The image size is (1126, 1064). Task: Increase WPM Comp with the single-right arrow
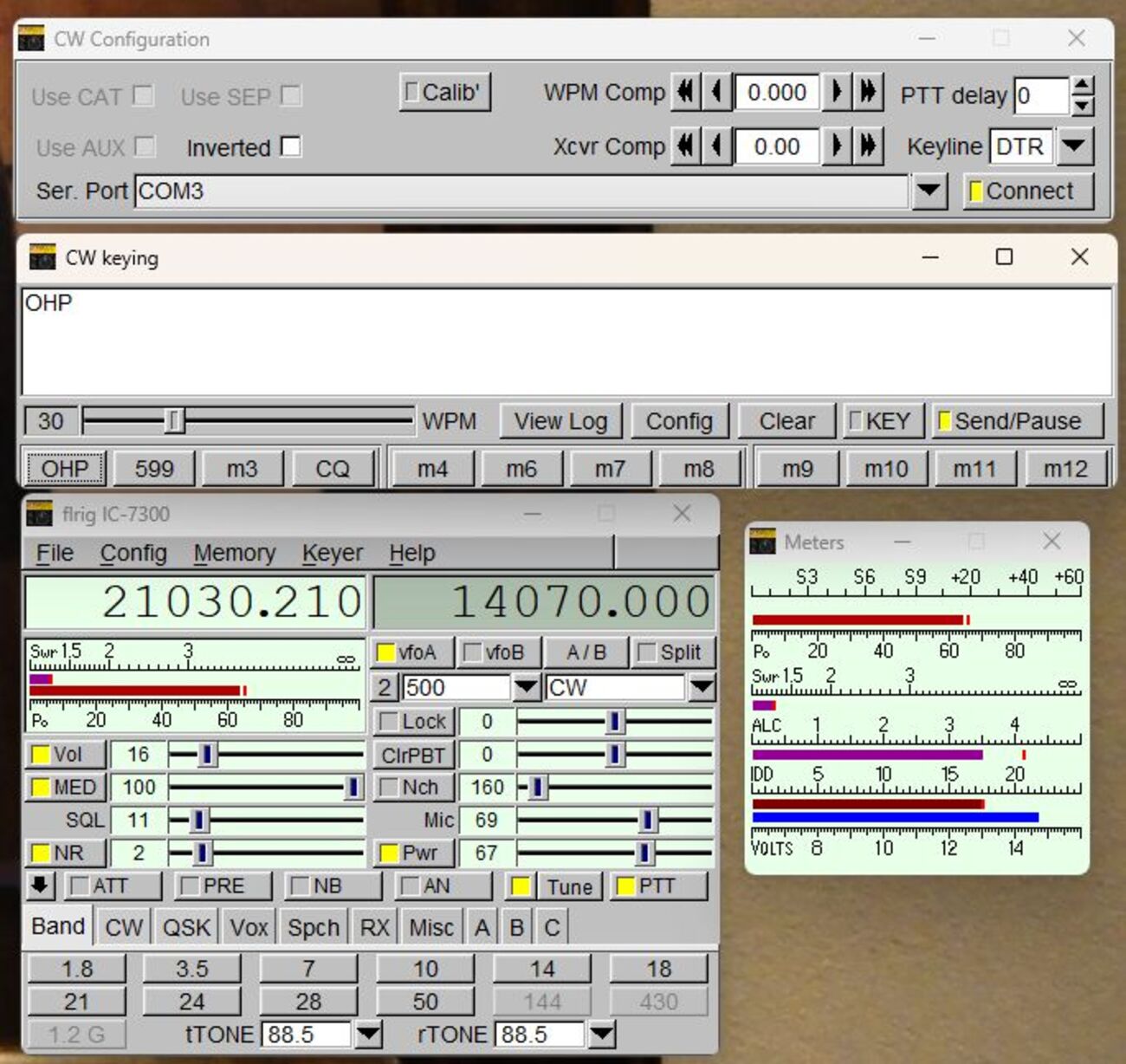(837, 92)
